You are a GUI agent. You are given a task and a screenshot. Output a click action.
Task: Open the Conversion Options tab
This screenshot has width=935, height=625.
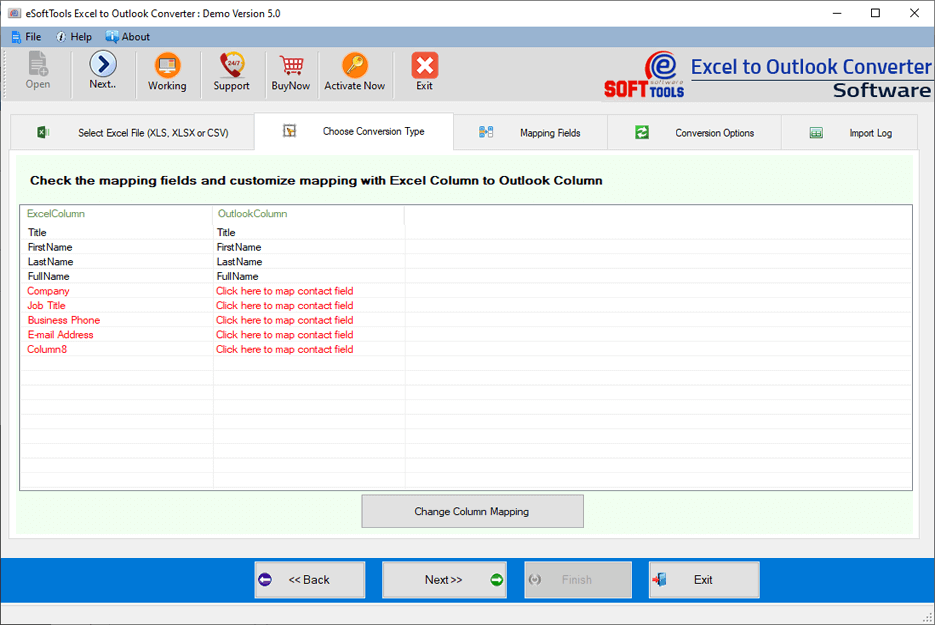pos(714,132)
